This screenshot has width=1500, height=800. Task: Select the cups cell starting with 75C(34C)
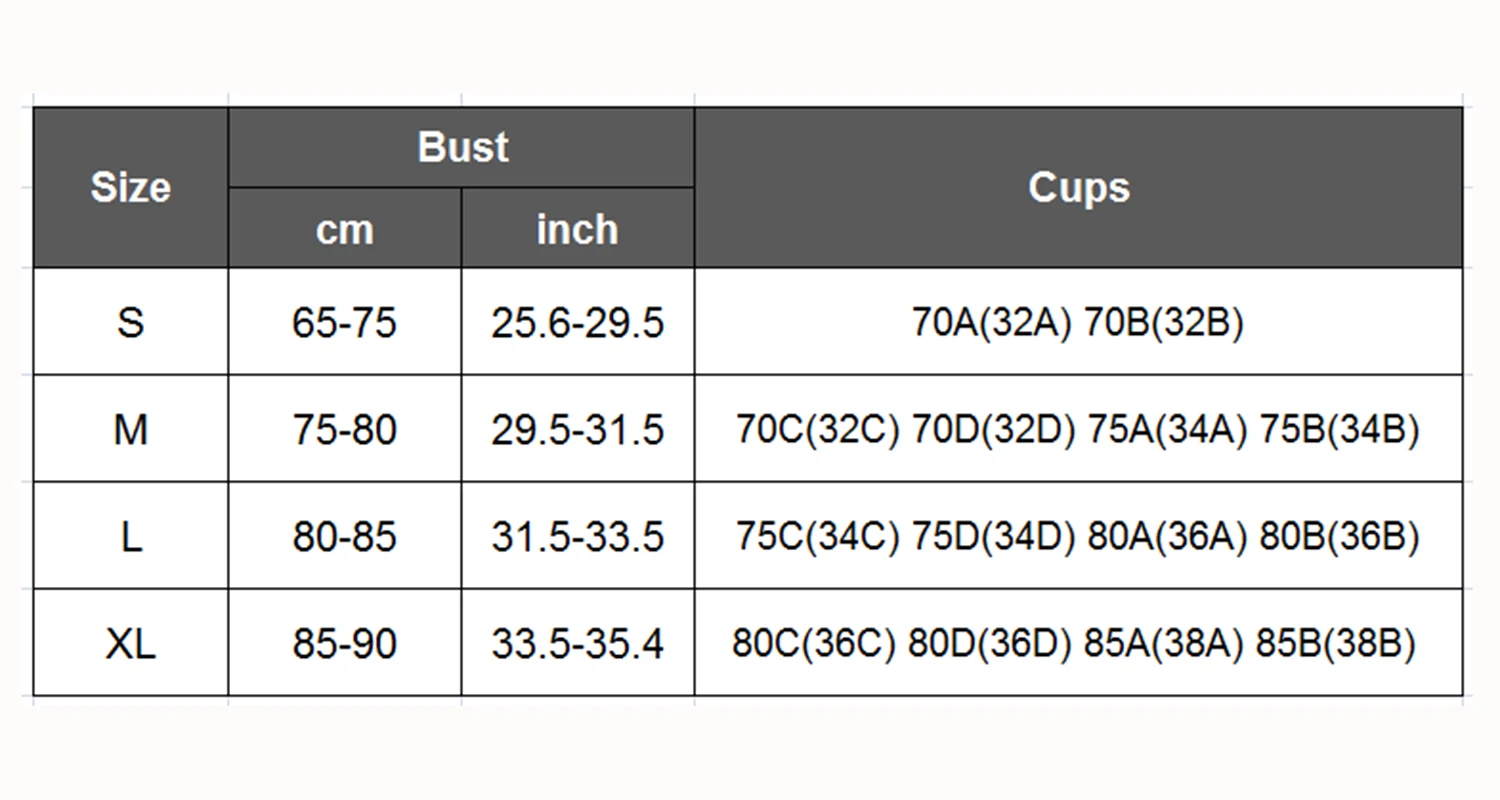[1078, 536]
